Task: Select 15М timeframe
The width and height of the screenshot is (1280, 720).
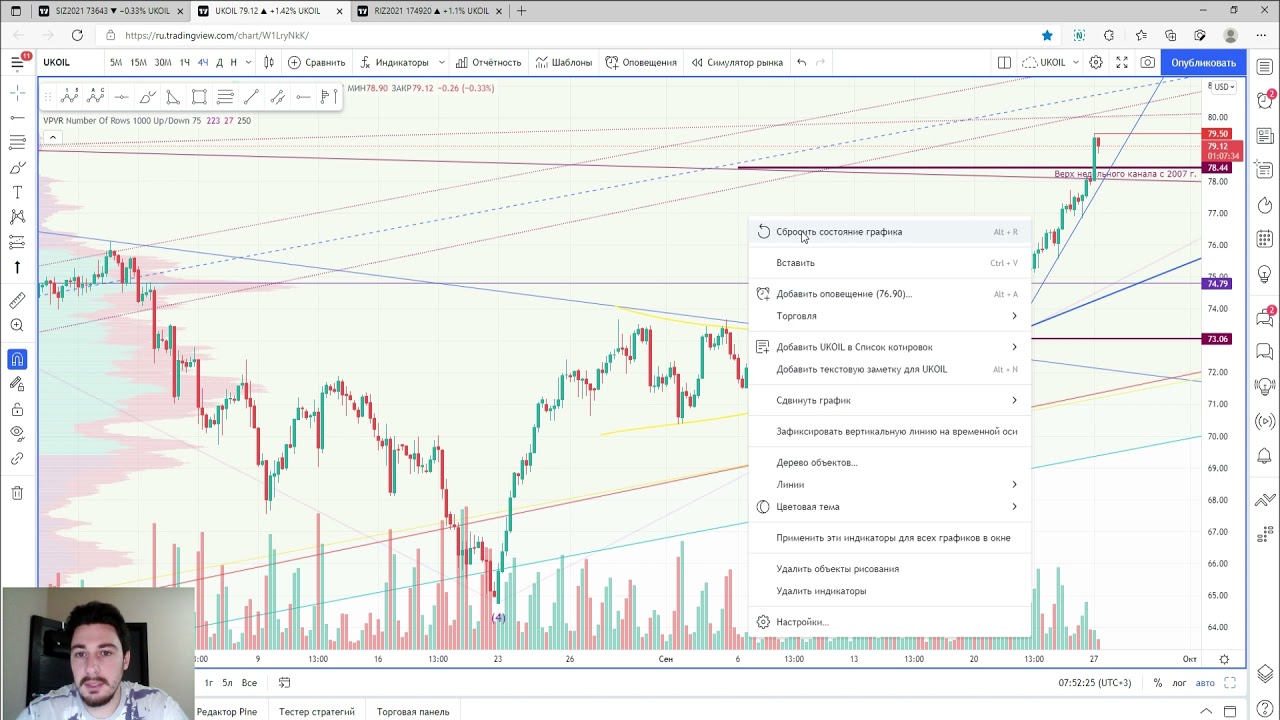Action: tap(138, 62)
